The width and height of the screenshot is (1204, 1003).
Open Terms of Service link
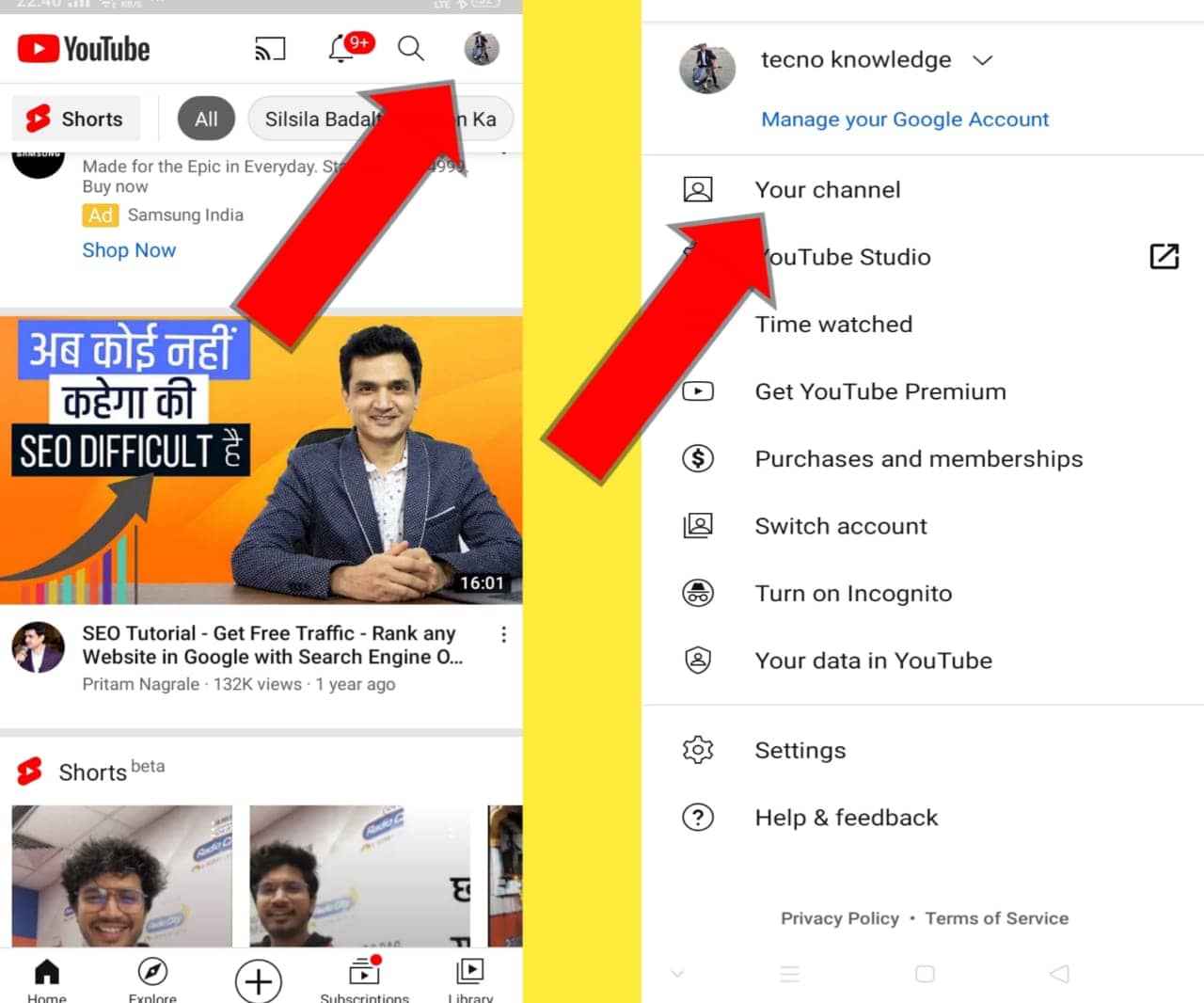click(997, 918)
